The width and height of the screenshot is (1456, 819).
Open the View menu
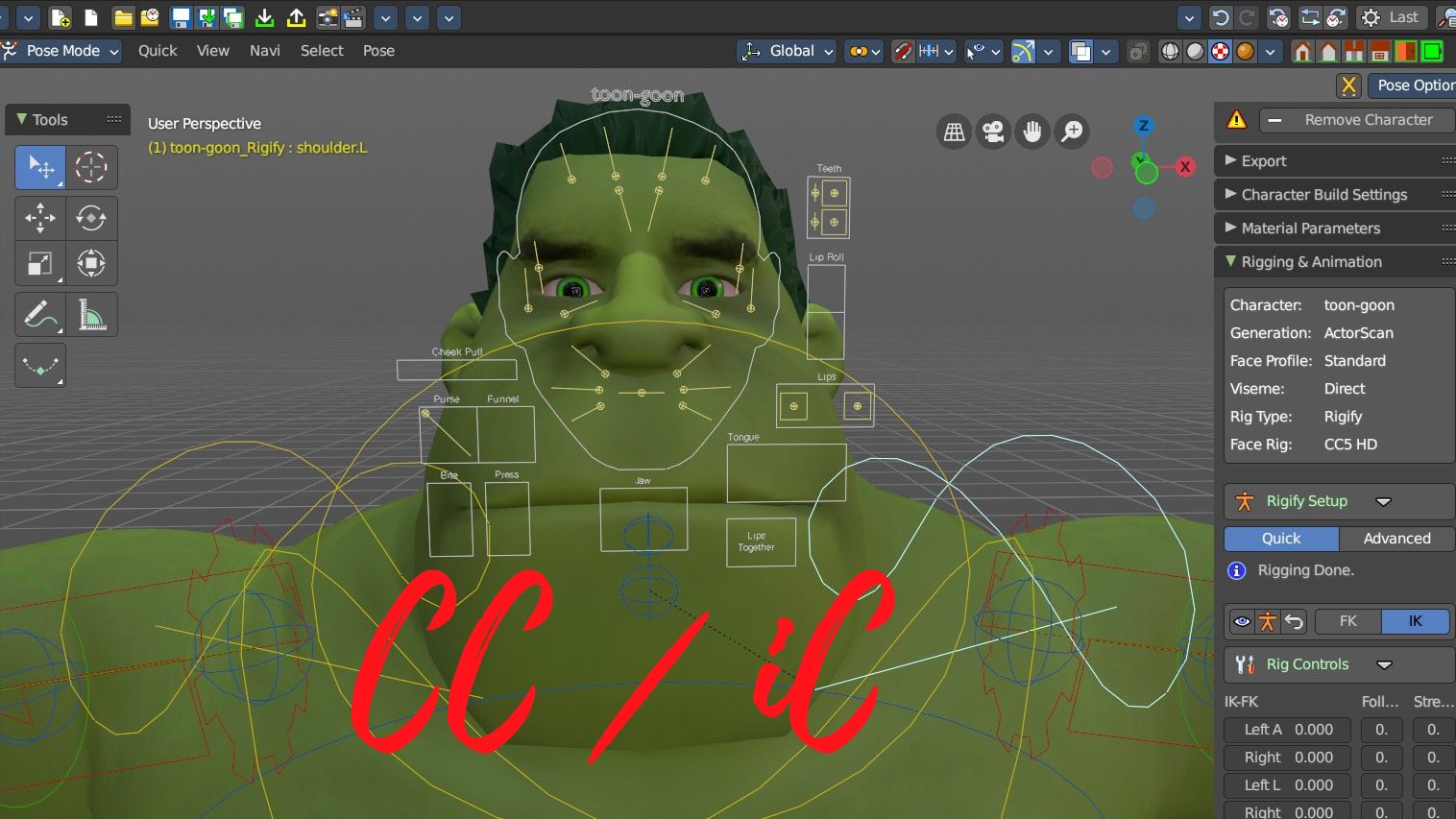click(213, 51)
